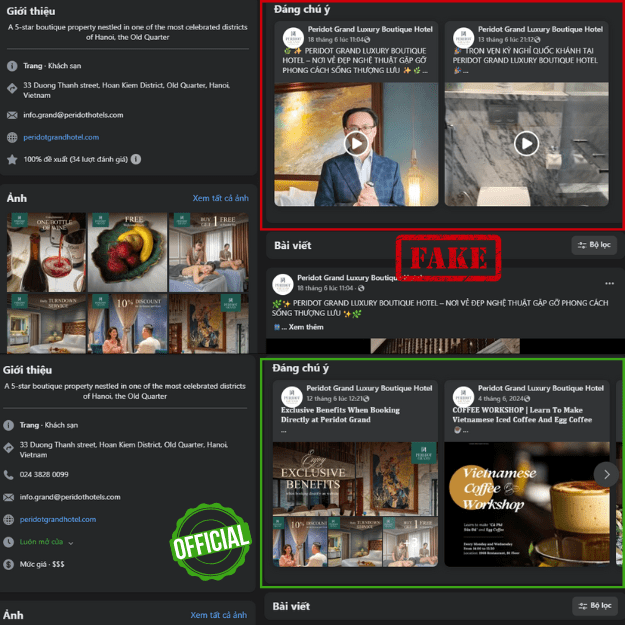625x625 pixels.
Task: Click the next arrow in the official Đáng chú ý carousel
Action: click(x=606, y=474)
